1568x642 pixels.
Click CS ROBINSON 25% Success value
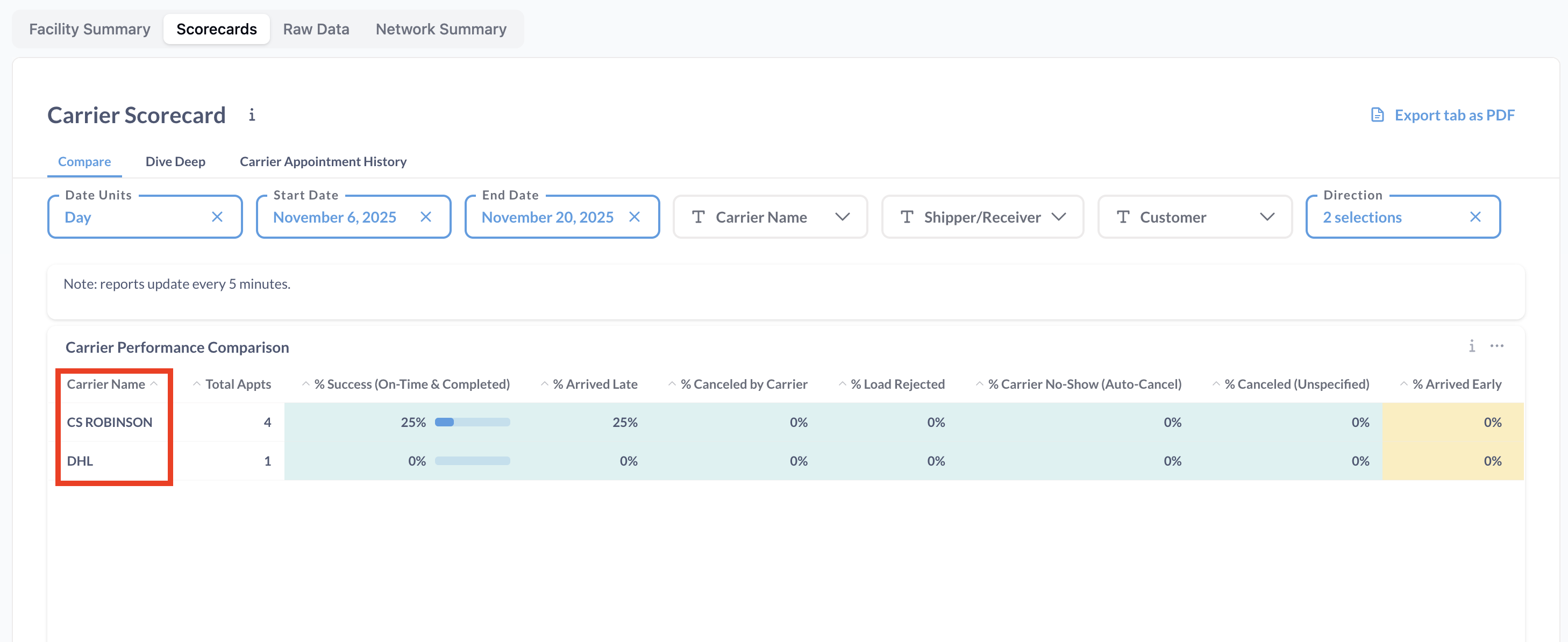click(x=414, y=422)
